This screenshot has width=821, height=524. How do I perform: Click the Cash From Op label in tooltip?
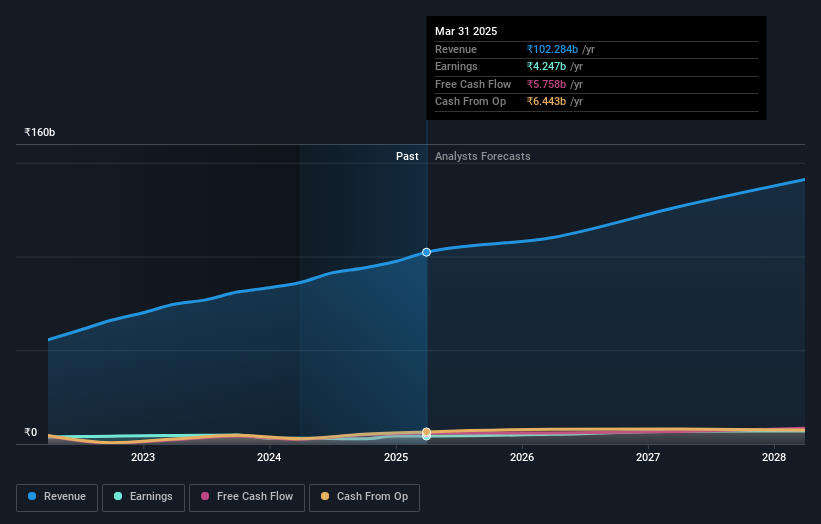click(x=471, y=102)
